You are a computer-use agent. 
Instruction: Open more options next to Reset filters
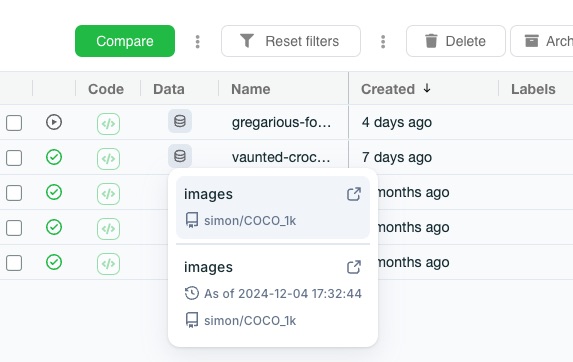[383, 42]
